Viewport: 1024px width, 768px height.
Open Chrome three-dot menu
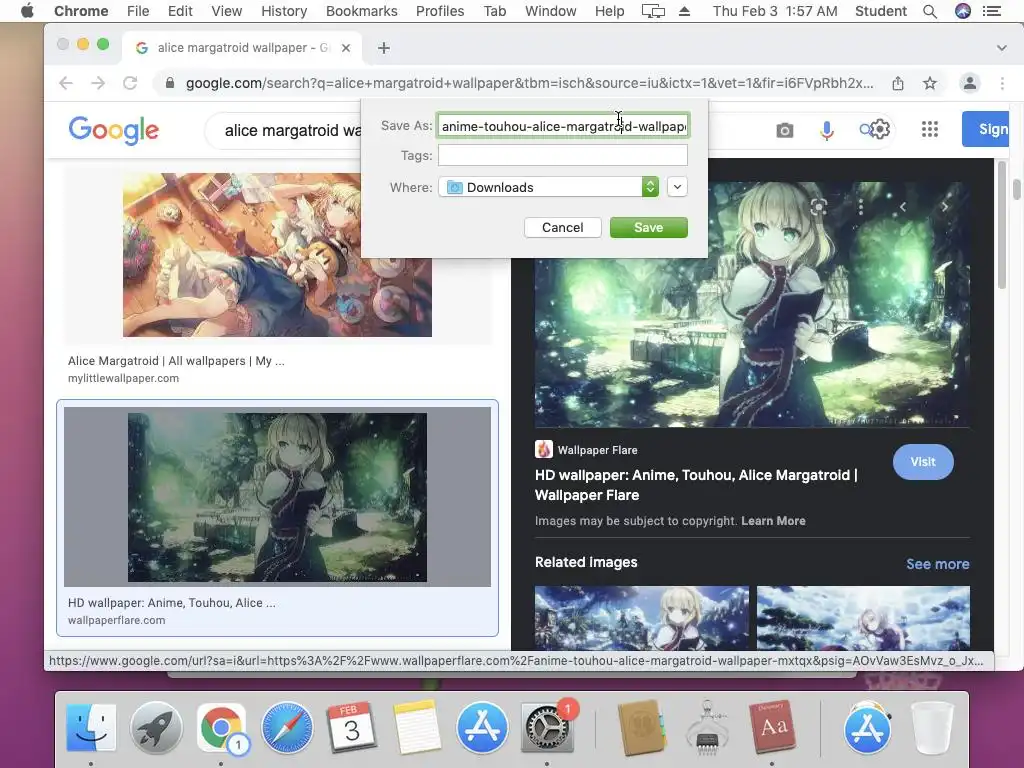(x=1002, y=83)
